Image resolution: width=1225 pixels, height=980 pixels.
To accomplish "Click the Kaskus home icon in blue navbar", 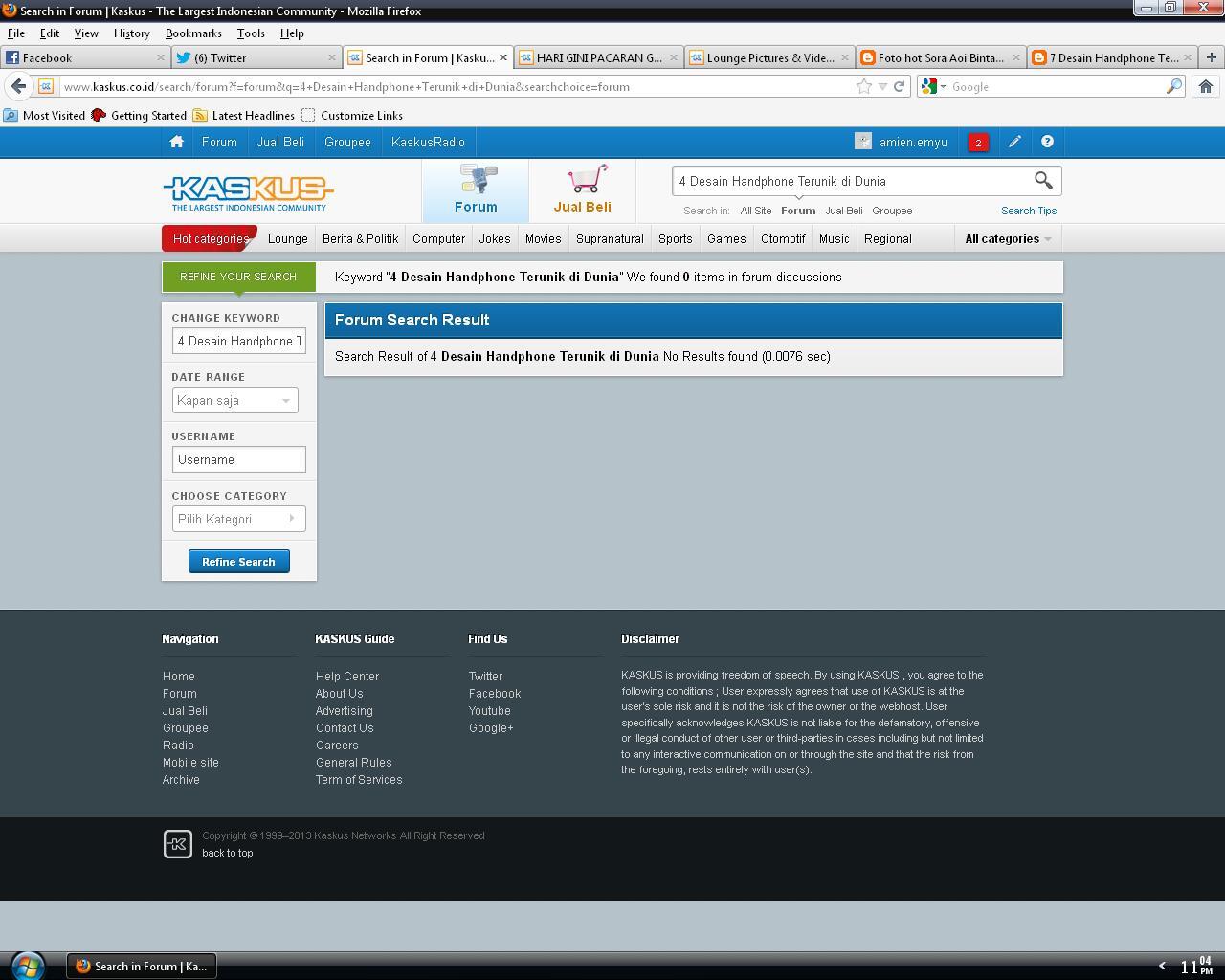I will [176, 142].
